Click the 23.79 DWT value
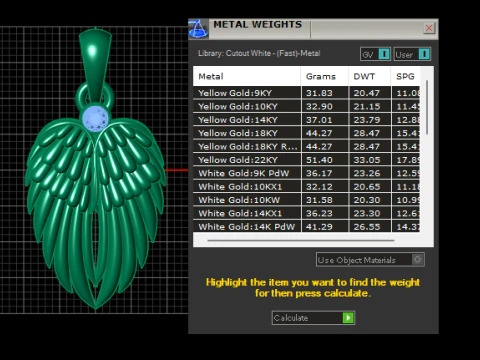The height and width of the screenshot is (360, 480). pos(367,120)
